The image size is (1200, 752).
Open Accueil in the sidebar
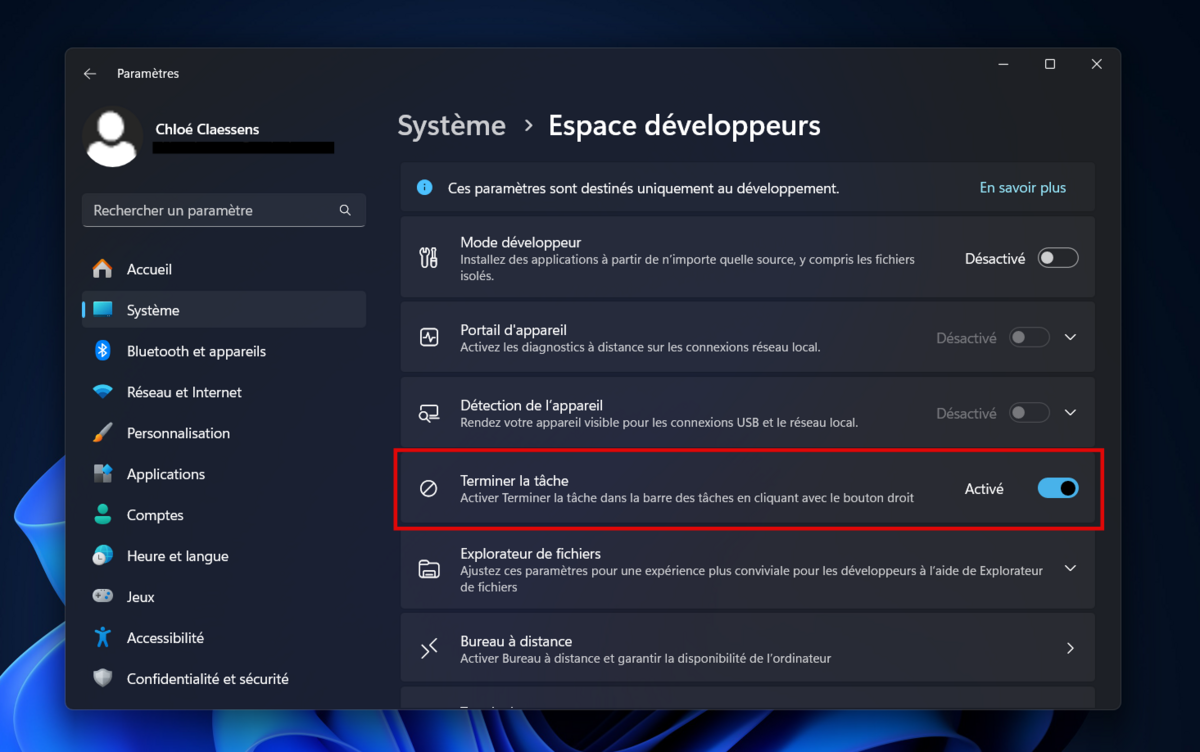point(224,269)
